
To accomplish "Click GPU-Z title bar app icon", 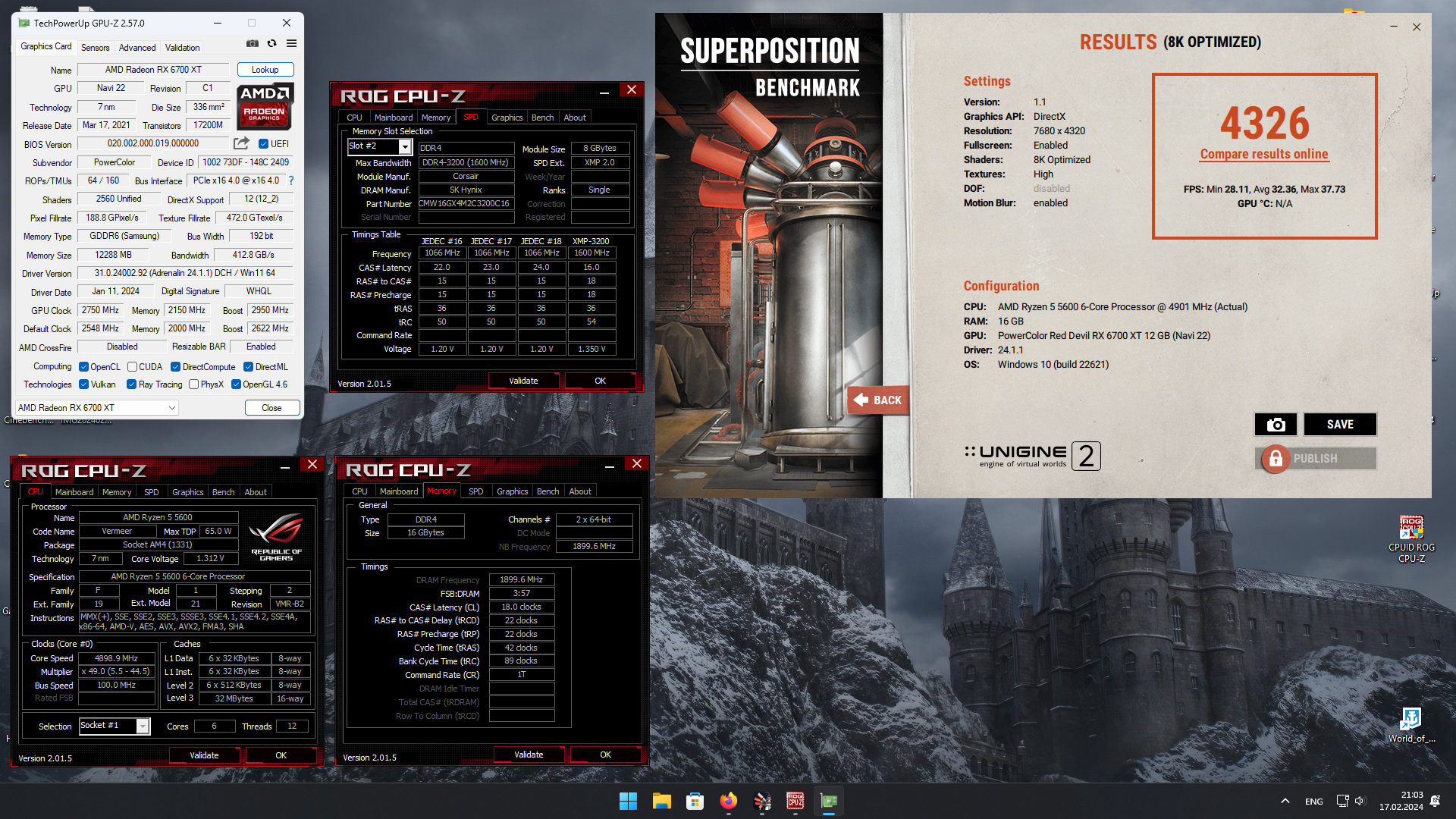I will point(24,23).
